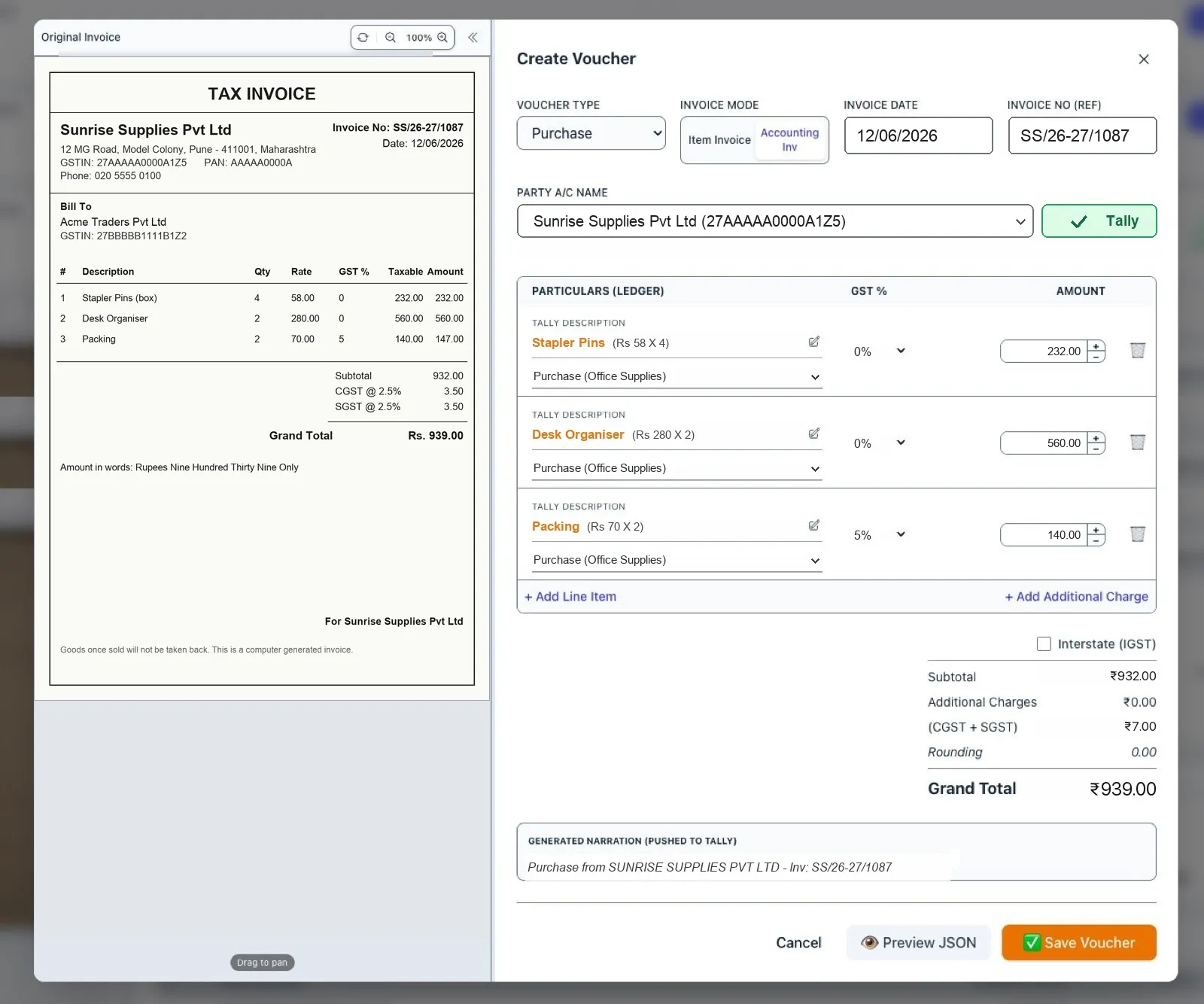Delete the Stapler Pins line item
The image size is (1204, 1004).
click(x=1138, y=351)
